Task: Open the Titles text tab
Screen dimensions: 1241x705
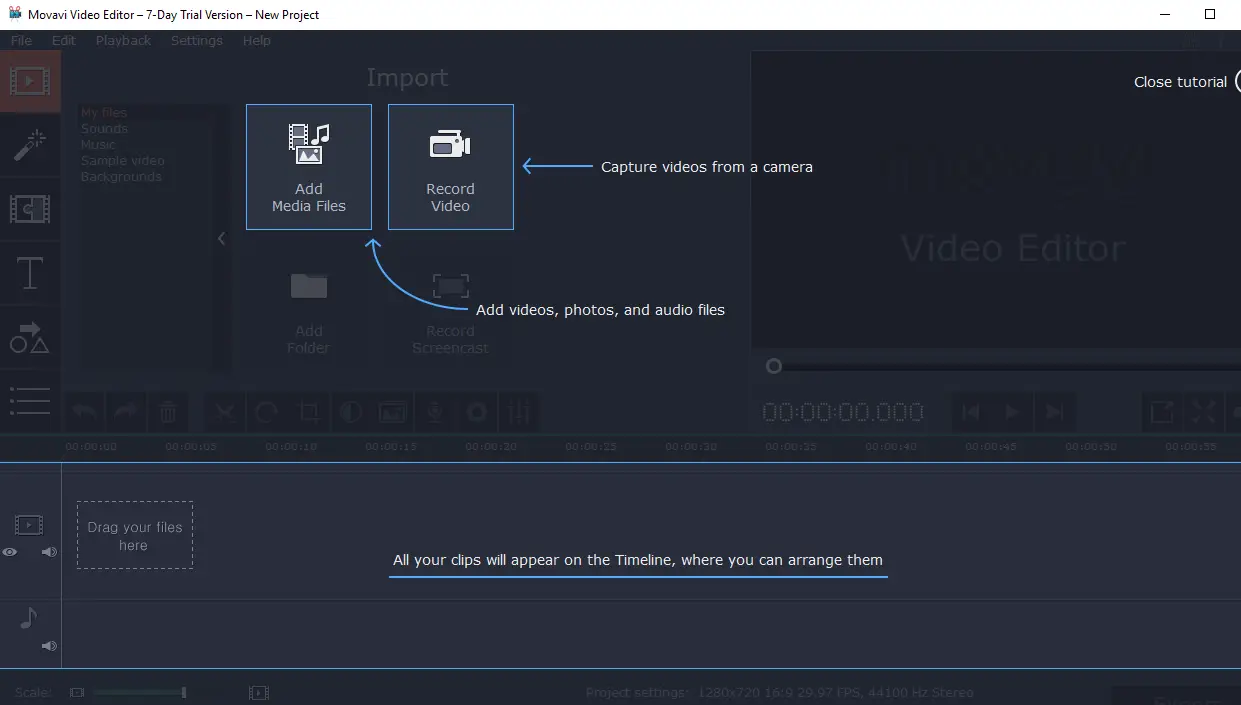Action: (30, 273)
